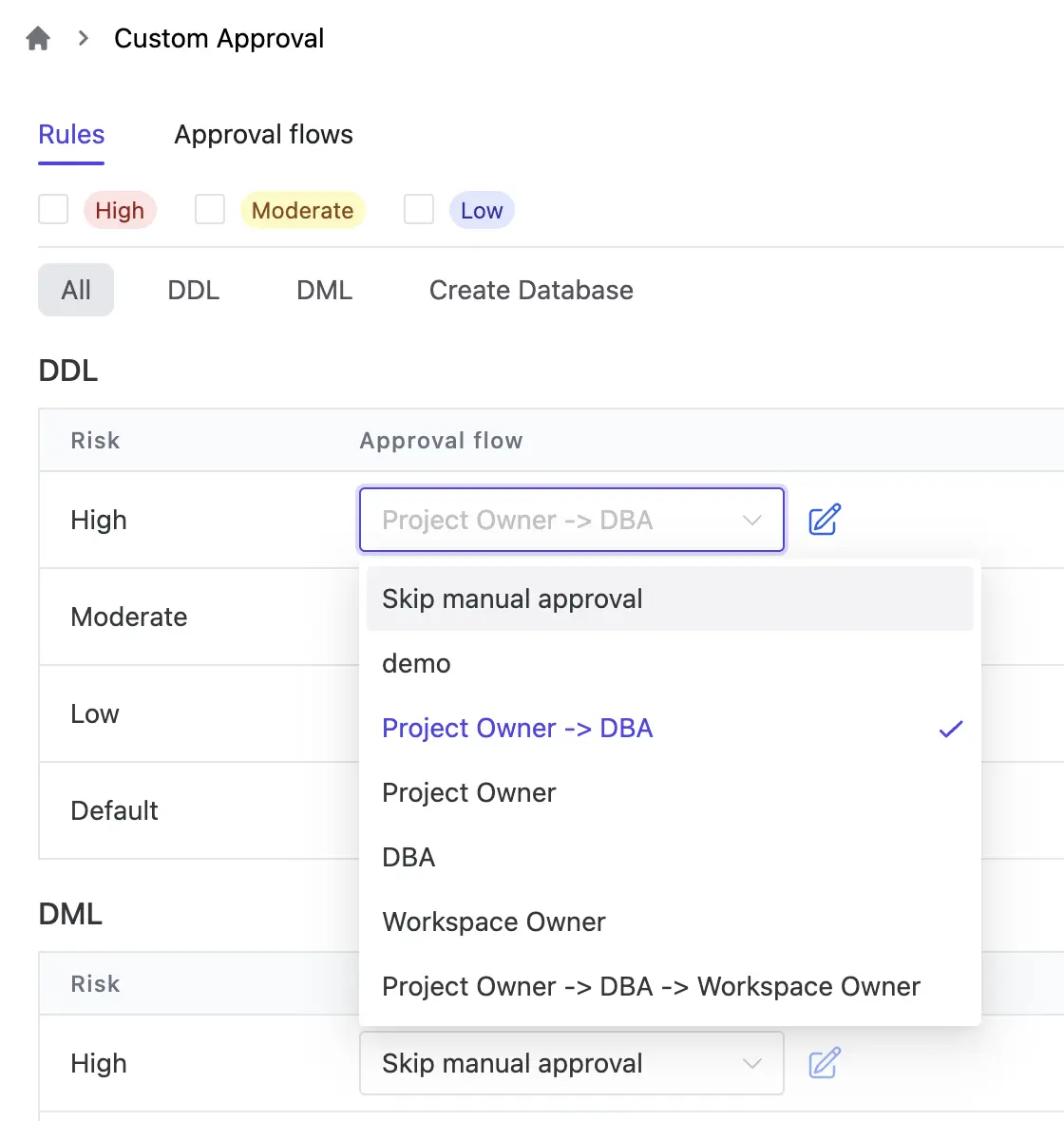Viewport: 1064px width, 1121px height.
Task: Click the chevron on the Skip manual approval selector
Action: [751, 1063]
